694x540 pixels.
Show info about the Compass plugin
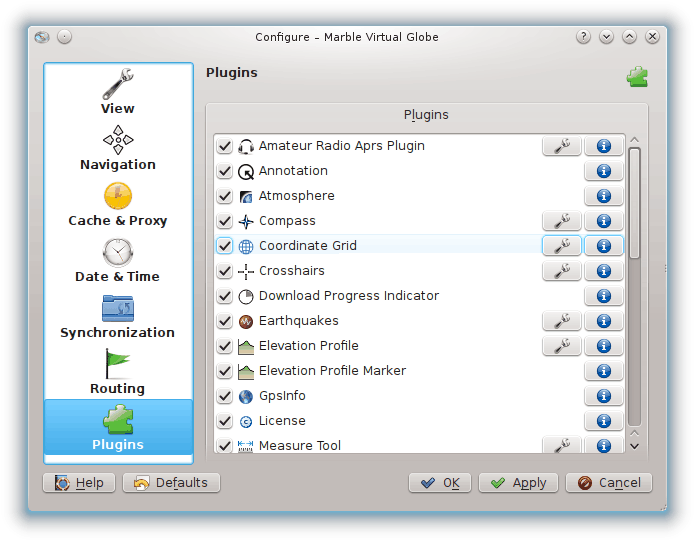(604, 221)
